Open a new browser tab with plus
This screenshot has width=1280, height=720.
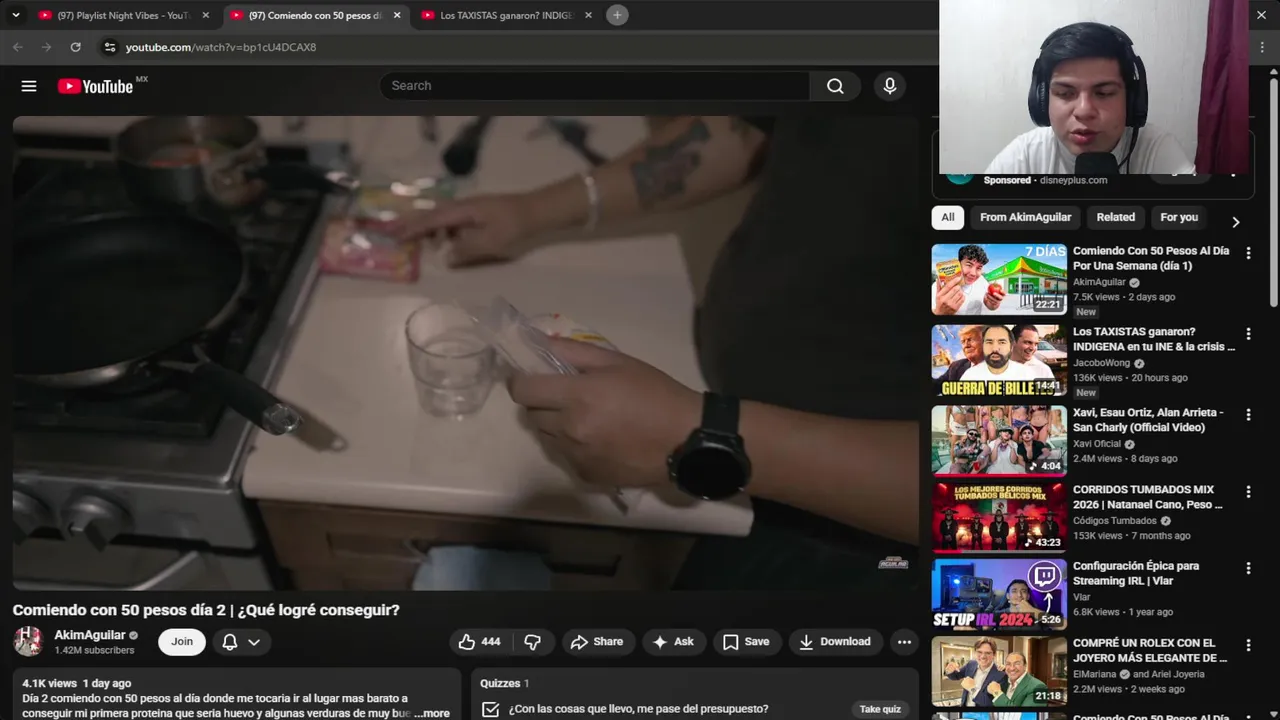tap(617, 15)
